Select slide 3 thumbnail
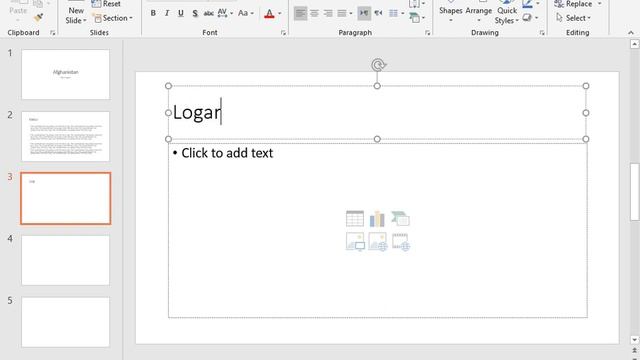 66,198
